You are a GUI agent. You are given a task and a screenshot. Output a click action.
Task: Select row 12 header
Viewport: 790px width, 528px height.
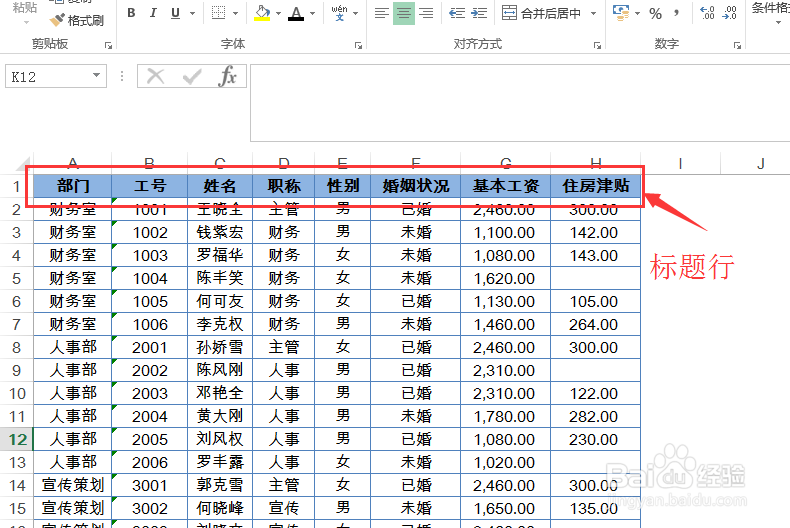point(17,439)
